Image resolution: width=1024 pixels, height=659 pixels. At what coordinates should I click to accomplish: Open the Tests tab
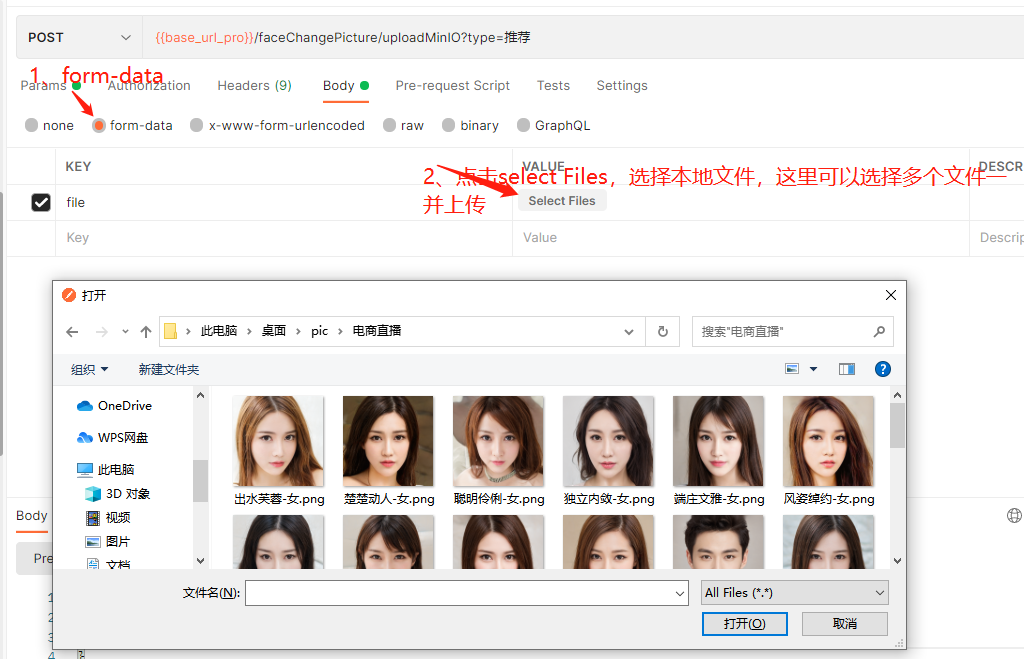pyautogui.click(x=553, y=86)
